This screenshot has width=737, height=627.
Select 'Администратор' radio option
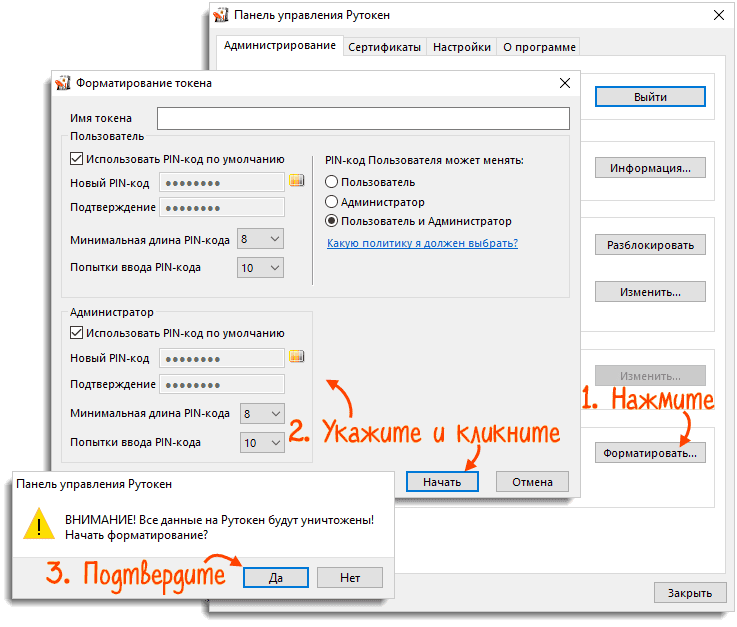point(332,202)
